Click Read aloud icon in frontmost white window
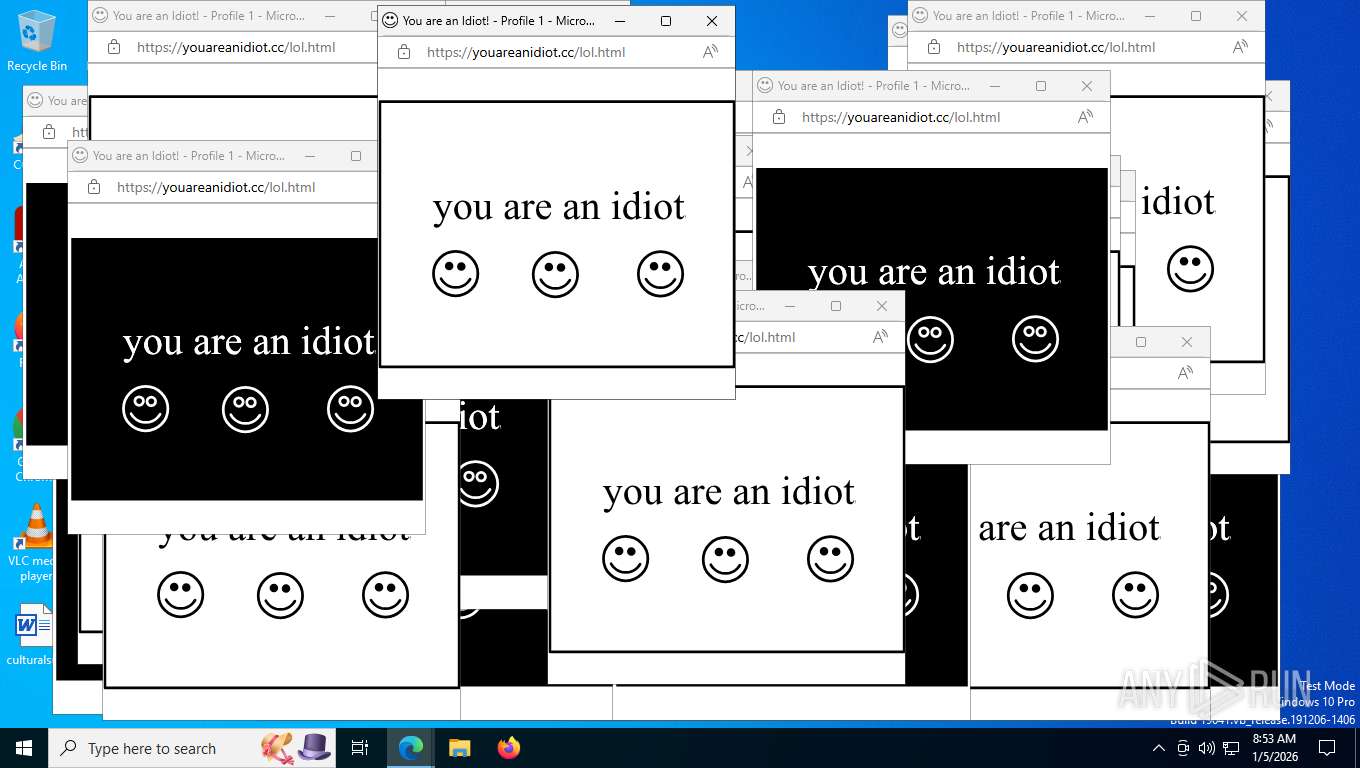Viewport: 1360px width, 768px height. pos(711,52)
